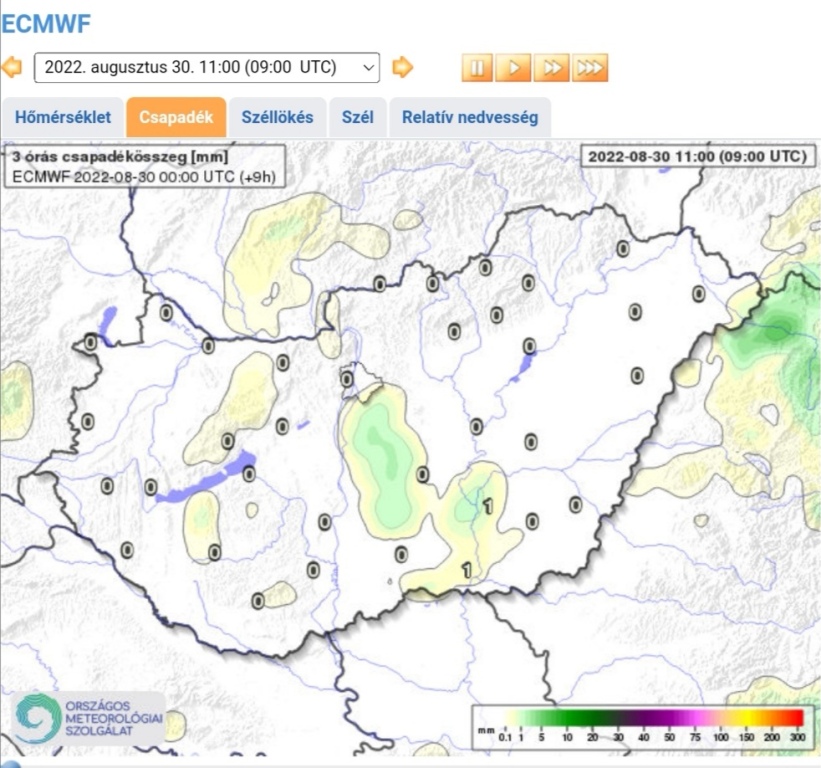Show the Relatív nedvesség tab
This screenshot has height=768, width=821.
(469, 117)
